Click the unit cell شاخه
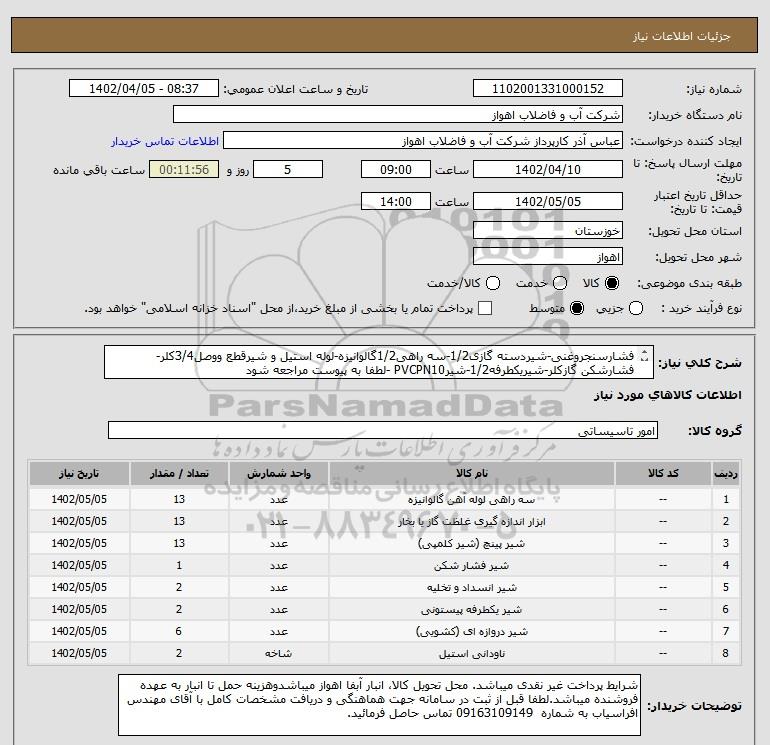The image size is (770, 745). [278, 654]
